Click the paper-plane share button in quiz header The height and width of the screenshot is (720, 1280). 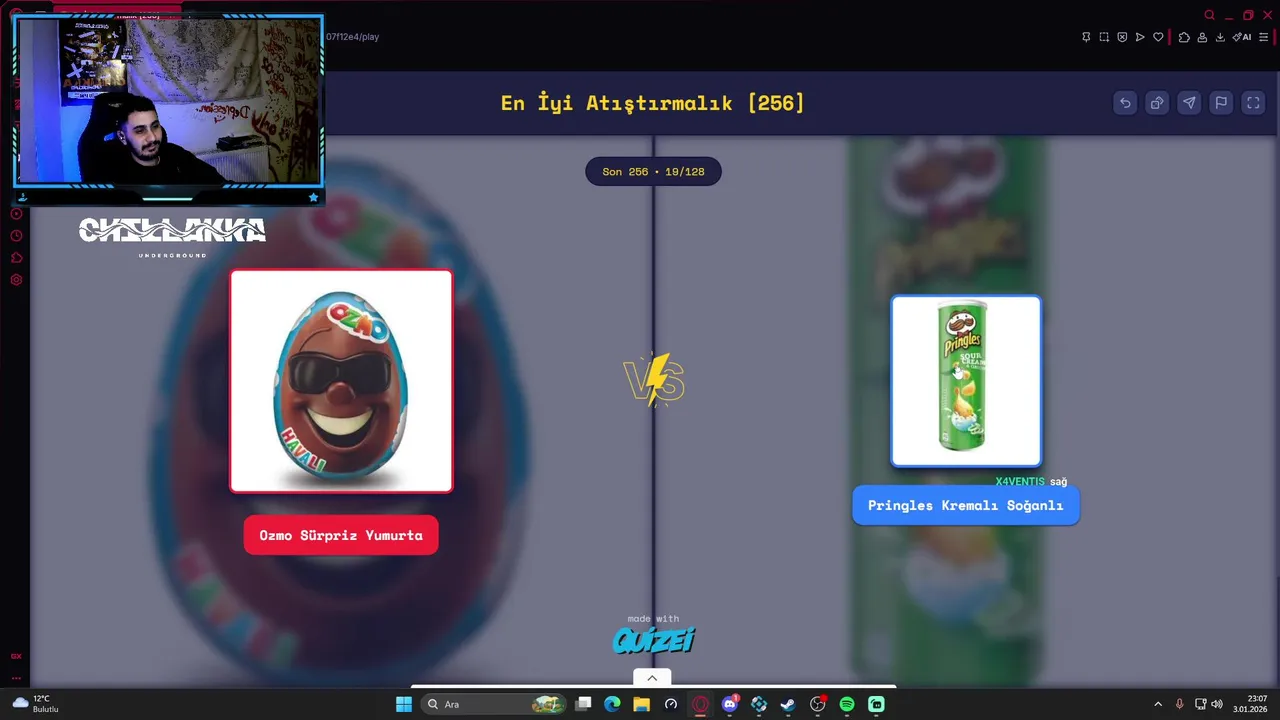coord(1189,103)
